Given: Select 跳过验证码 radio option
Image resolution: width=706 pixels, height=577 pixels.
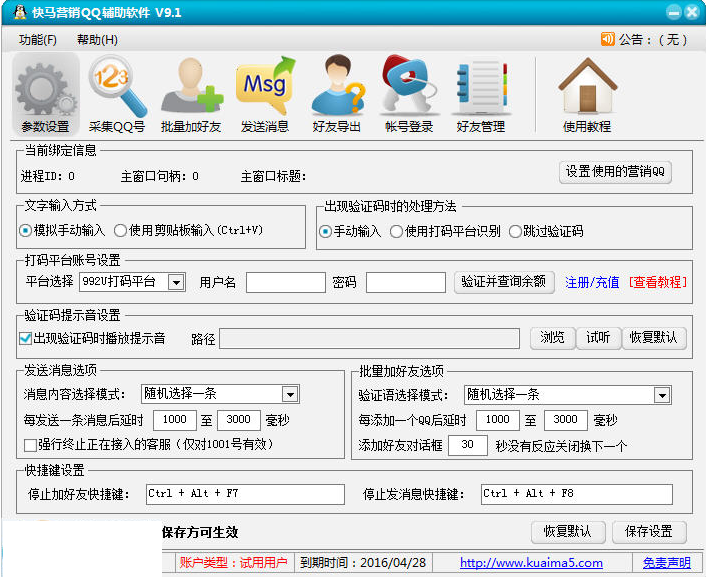Looking at the screenshot, I should point(516,231).
